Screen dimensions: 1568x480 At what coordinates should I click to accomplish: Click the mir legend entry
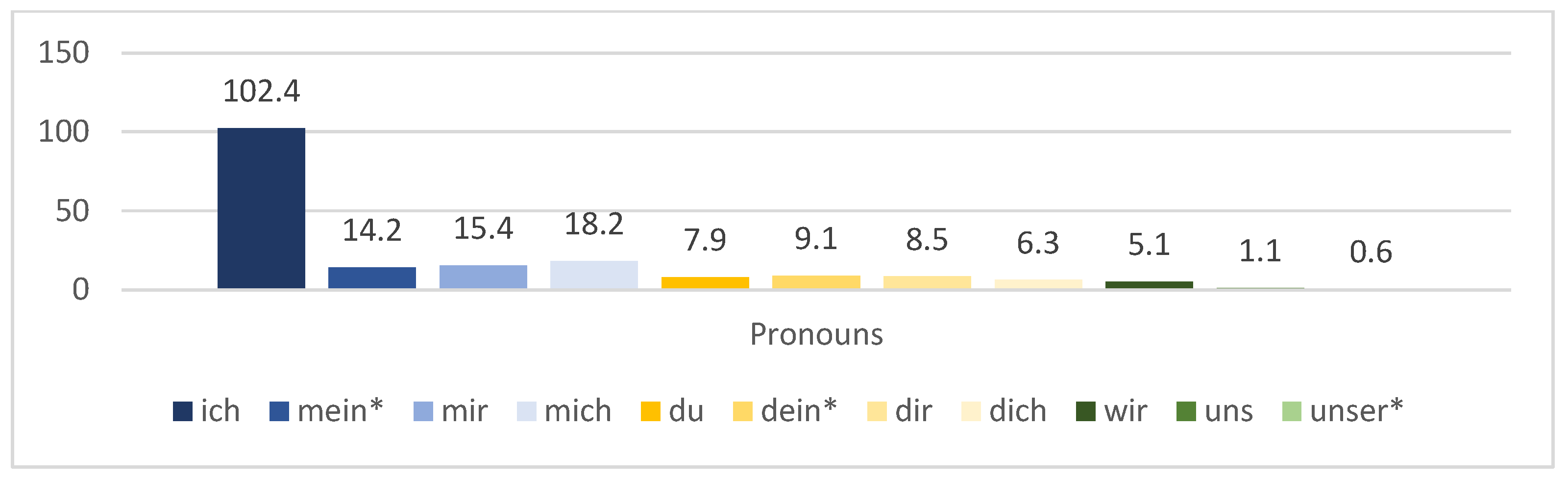pyautogui.click(x=450, y=411)
